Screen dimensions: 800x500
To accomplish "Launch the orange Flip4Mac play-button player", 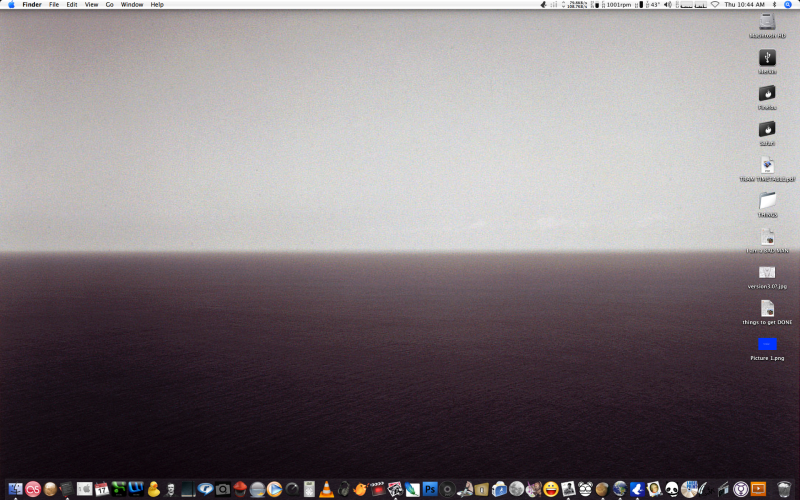I will tap(274, 489).
